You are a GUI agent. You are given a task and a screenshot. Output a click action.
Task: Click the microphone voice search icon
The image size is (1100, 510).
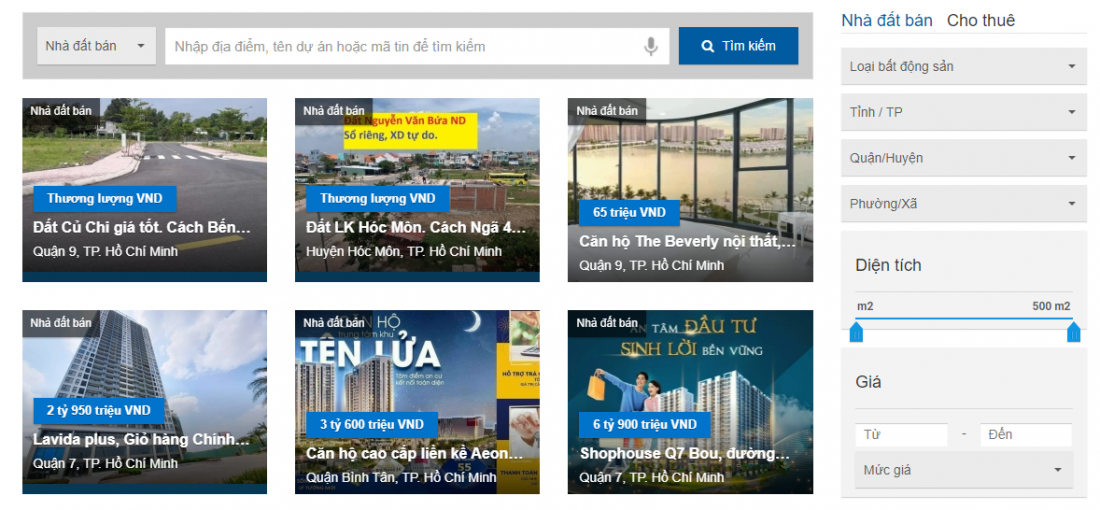click(x=651, y=46)
